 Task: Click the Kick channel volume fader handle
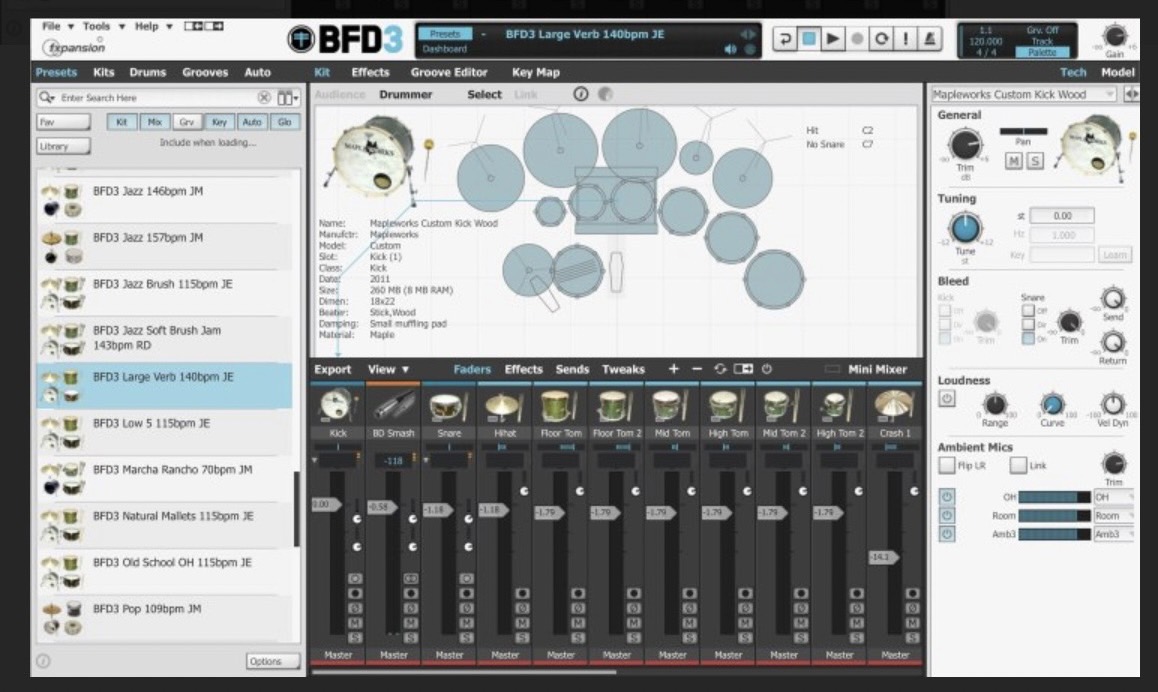(x=326, y=504)
